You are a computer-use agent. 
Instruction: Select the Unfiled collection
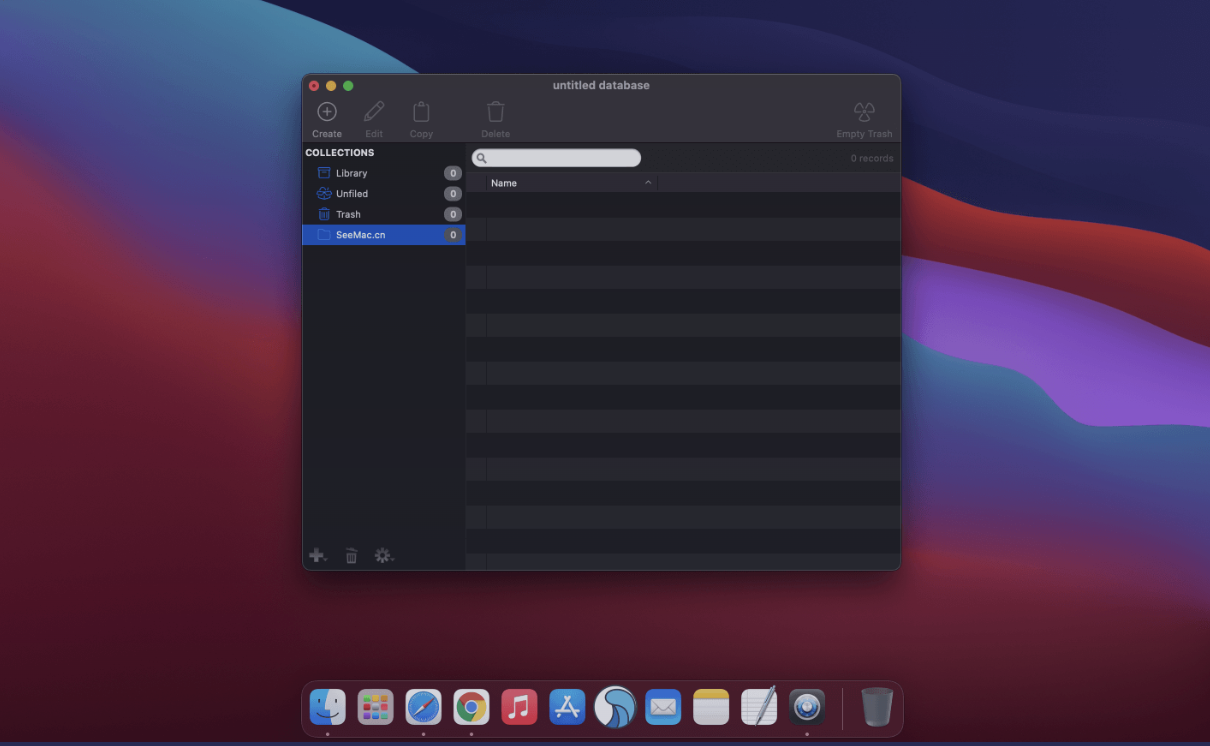click(353, 193)
